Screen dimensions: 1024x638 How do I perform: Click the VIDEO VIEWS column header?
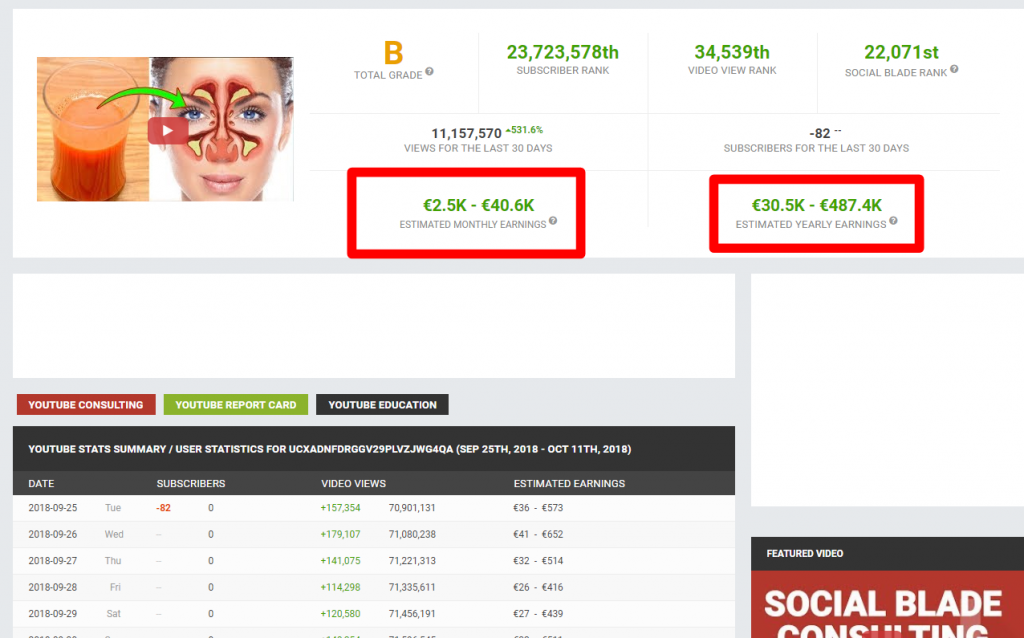pyautogui.click(x=353, y=483)
